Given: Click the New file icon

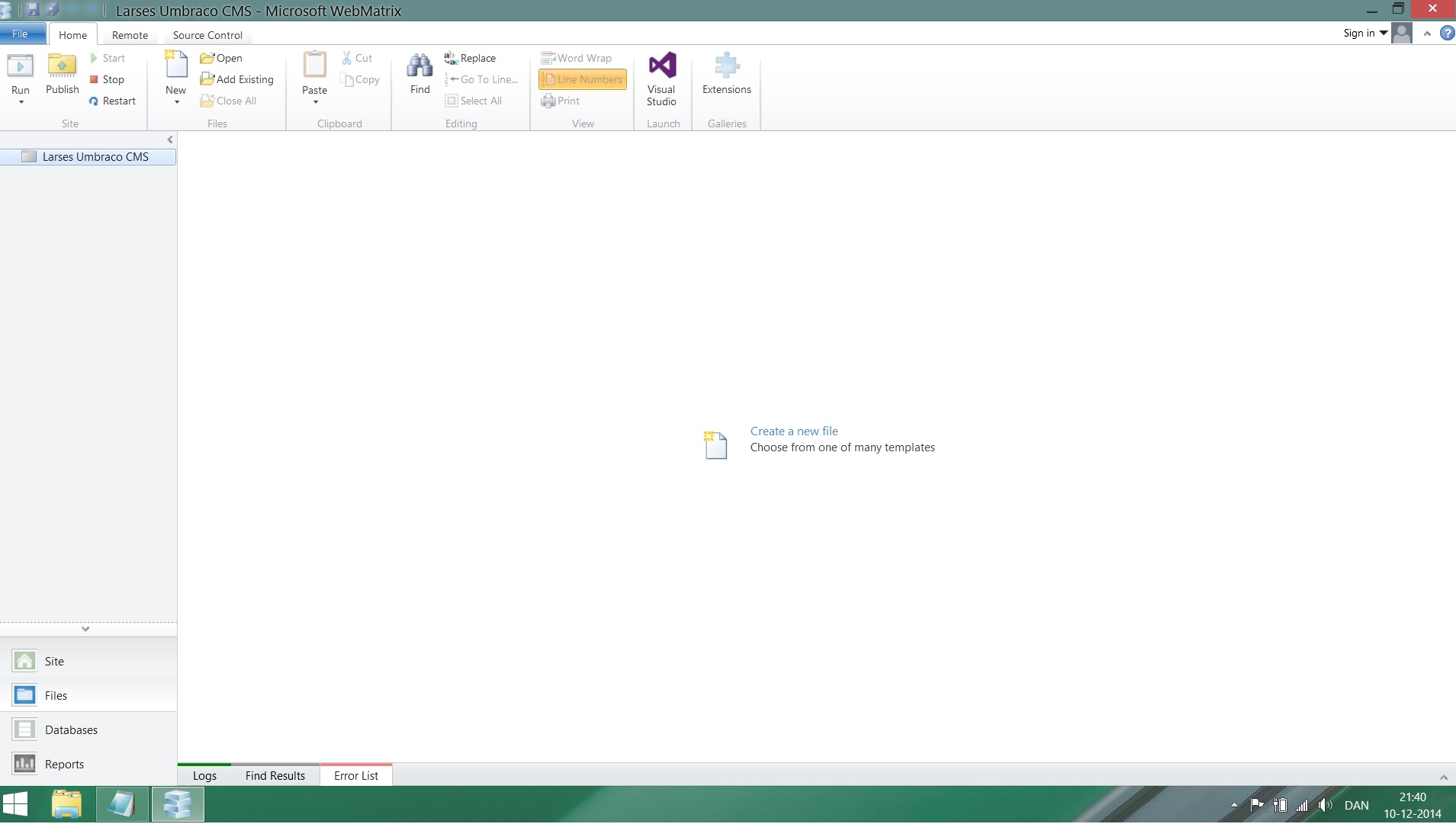Looking at the screenshot, I should 176,65.
